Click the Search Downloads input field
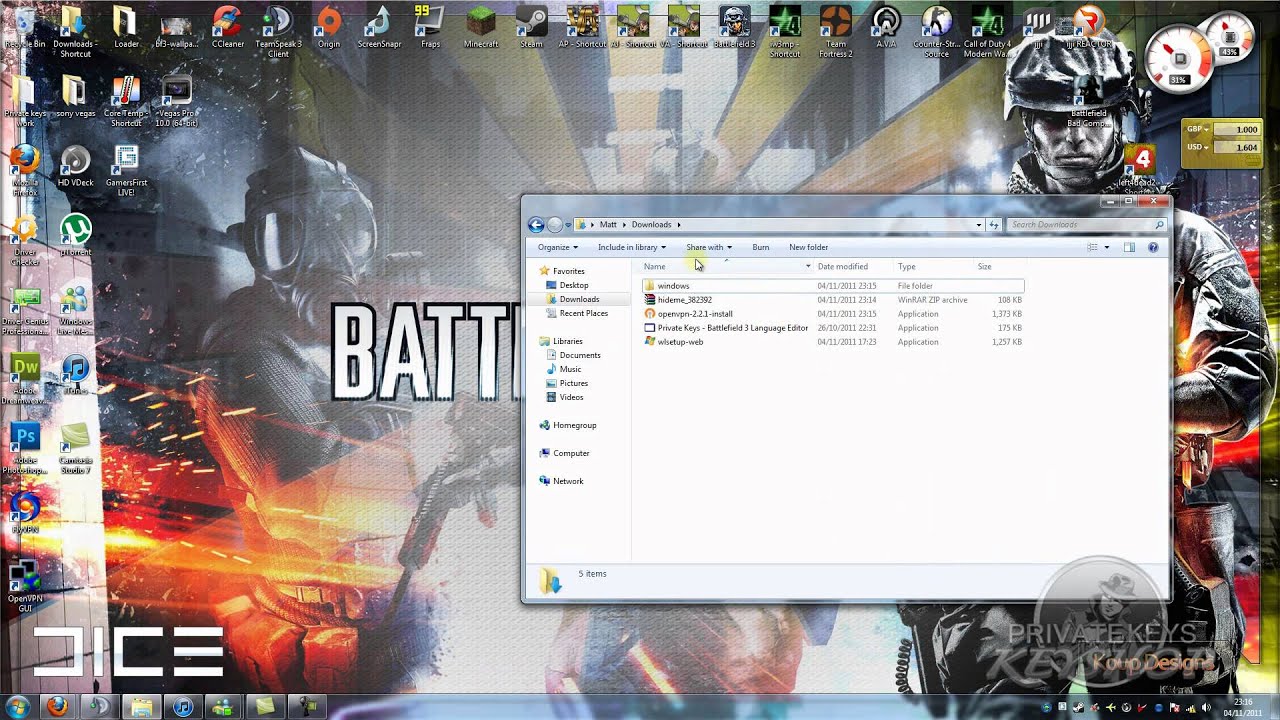Image resolution: width=1280 pixels, height=720 pixels. 1082,225
